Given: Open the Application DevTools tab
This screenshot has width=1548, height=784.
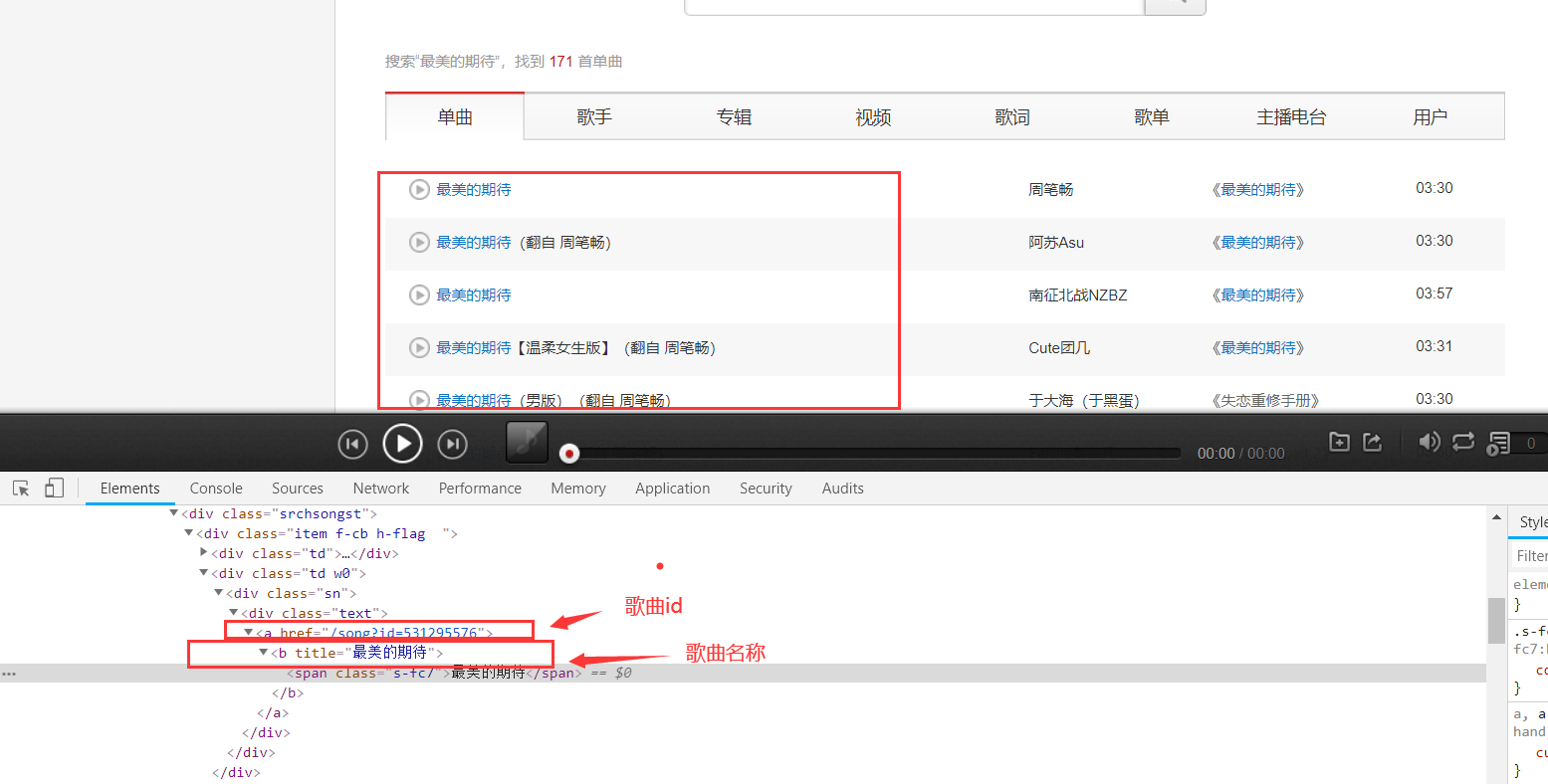Looking at the screenshot, I should 673,488.
